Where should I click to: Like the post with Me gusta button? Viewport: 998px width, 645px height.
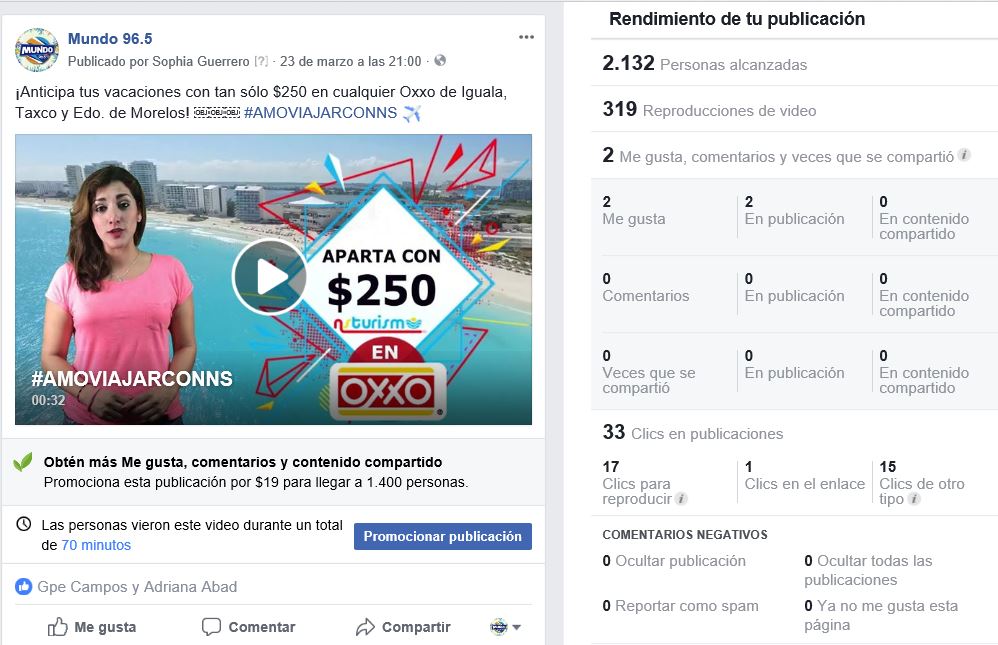click(92, 627)
